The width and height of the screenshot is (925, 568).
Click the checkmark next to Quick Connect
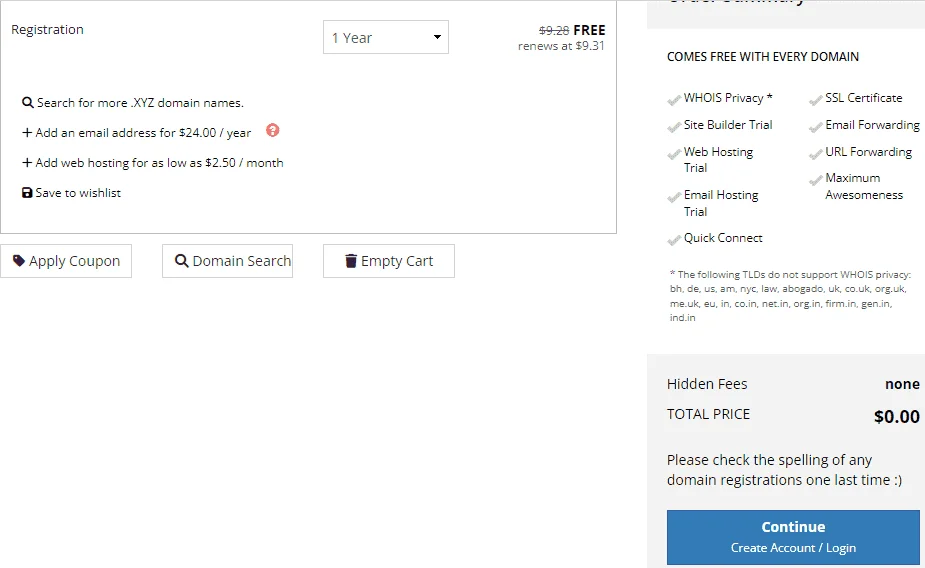coord(674,240)
